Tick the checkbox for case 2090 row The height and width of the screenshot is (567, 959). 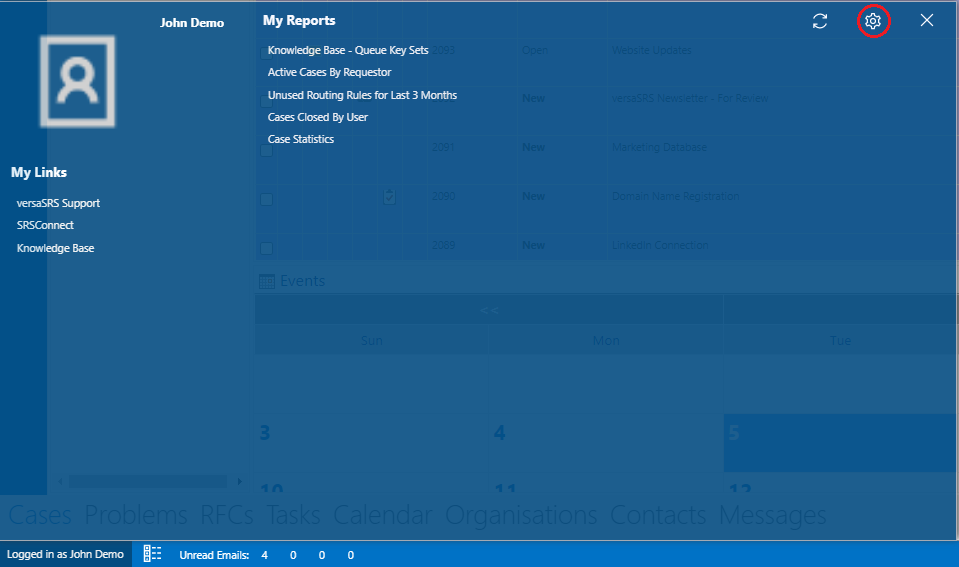266,199
